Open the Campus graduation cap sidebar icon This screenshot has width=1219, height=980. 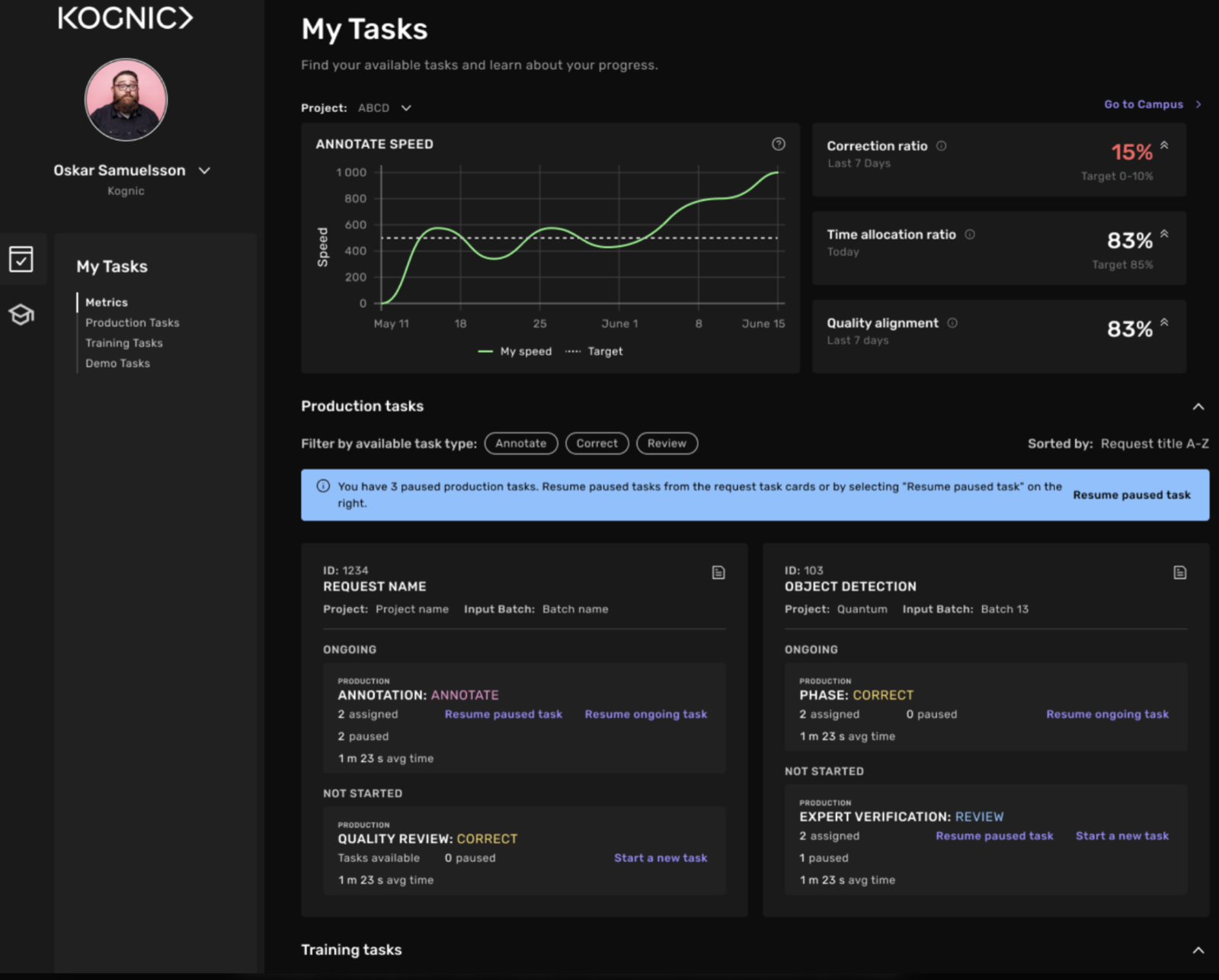(x=21, y=314)
